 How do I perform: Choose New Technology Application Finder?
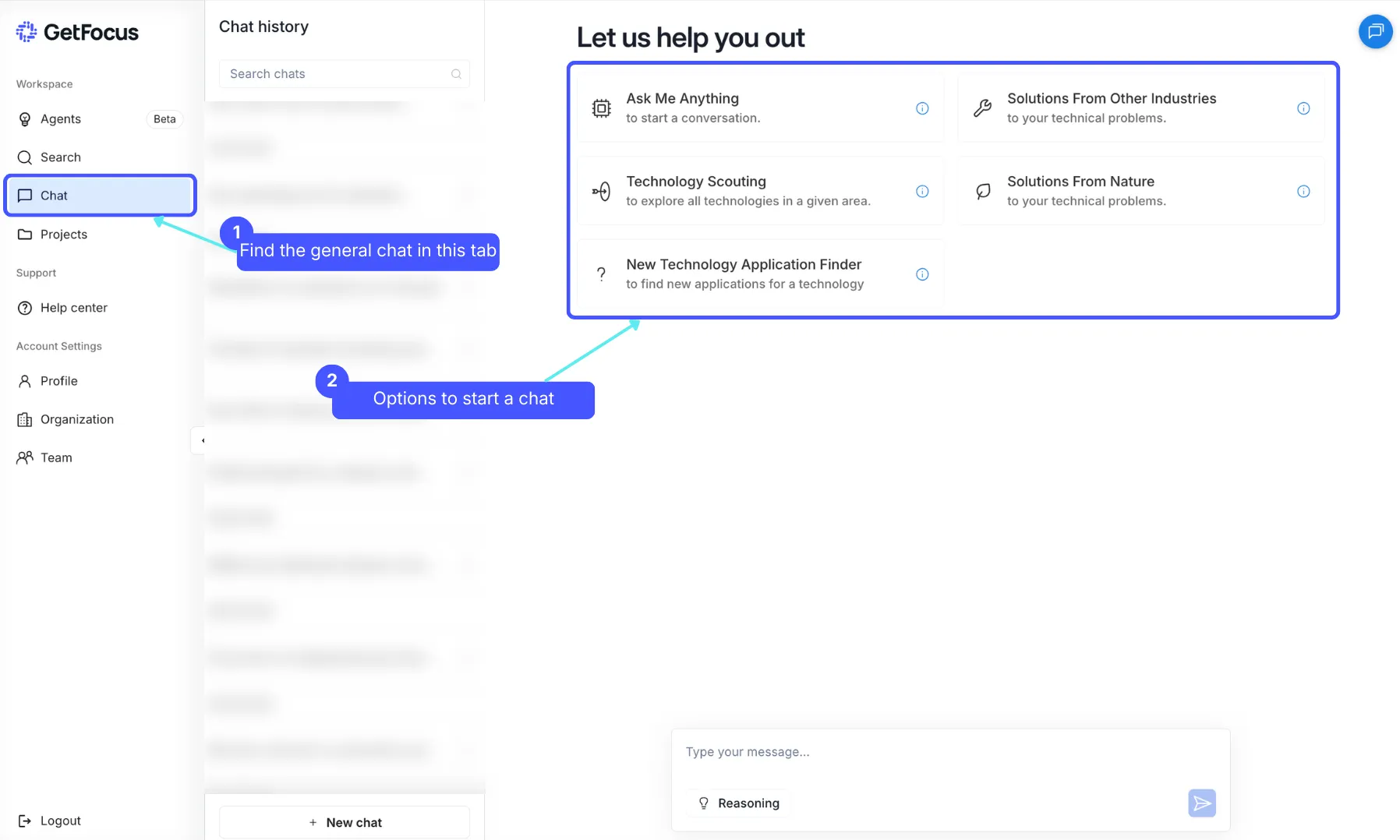coord(761,274)
